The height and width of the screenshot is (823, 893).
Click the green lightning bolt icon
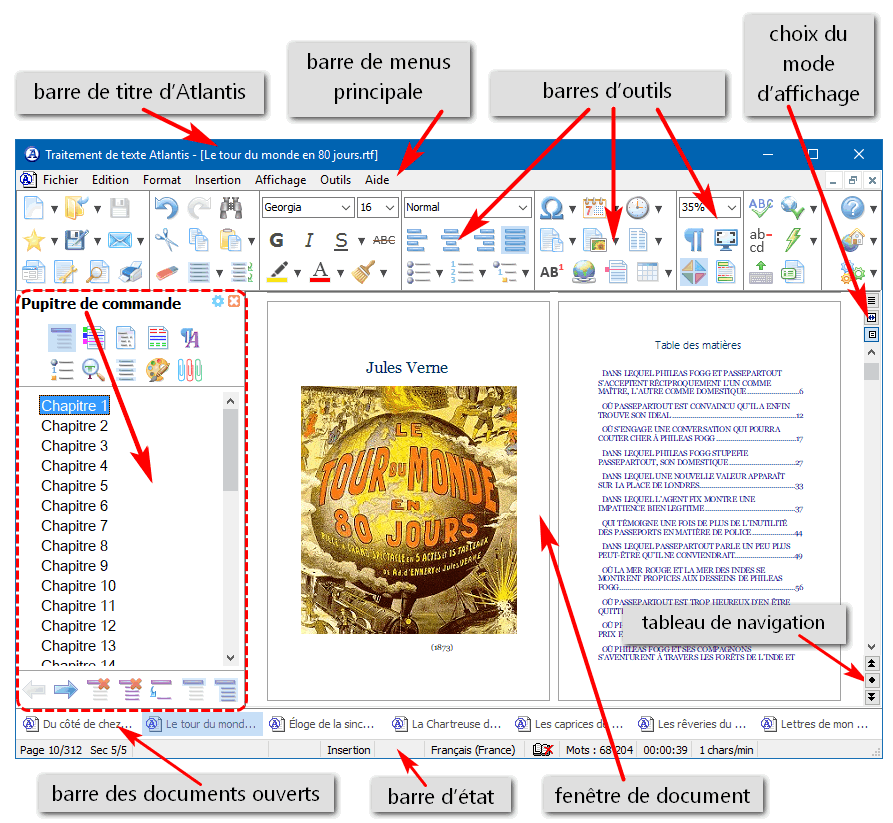(x=793, y=240)
